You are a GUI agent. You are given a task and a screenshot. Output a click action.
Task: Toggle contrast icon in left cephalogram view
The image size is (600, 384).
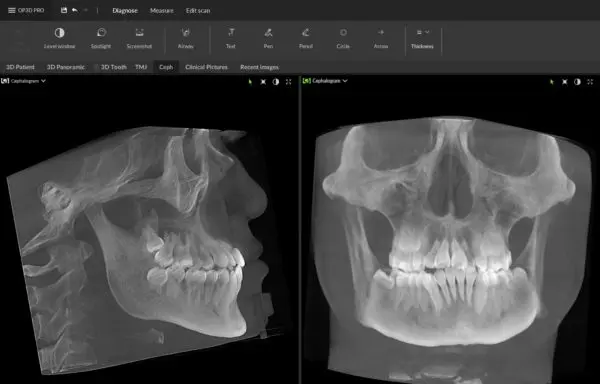(276, 81)
